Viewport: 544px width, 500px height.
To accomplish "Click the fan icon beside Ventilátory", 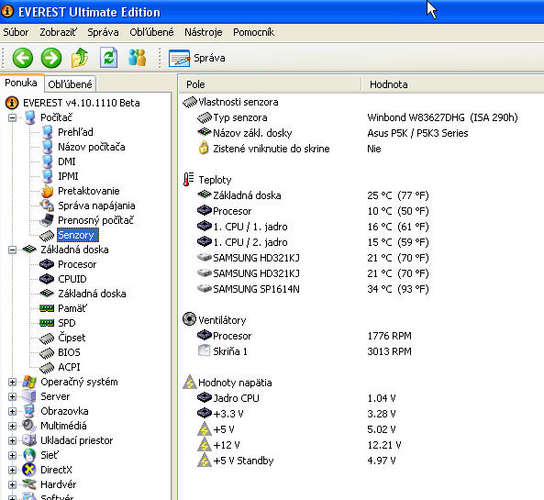I will tap(189, 319).
